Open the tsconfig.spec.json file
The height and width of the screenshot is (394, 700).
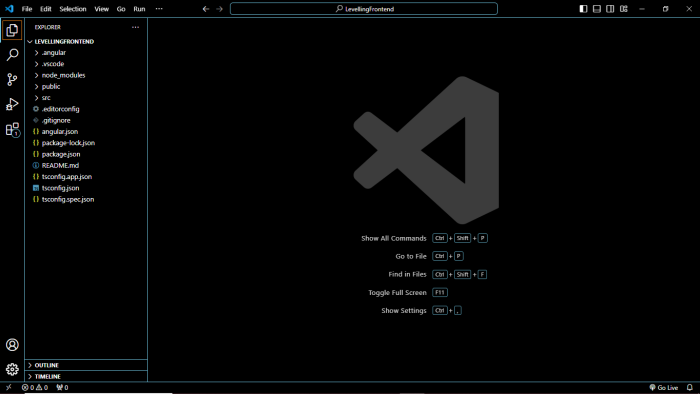pyautogui.click(x=86, y=199)
